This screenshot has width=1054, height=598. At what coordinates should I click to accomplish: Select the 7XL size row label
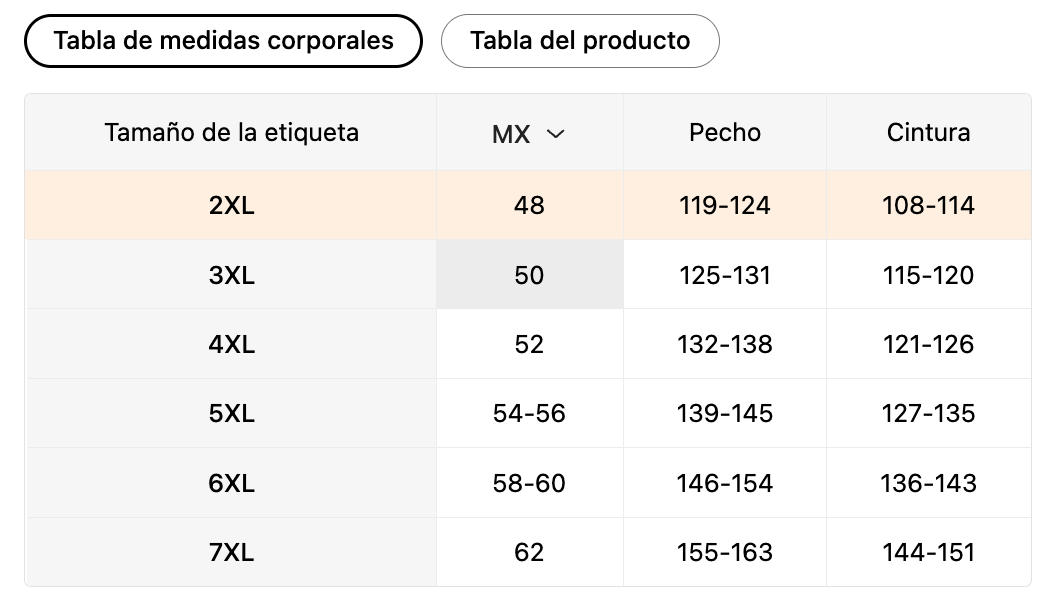tap(231, 552)
